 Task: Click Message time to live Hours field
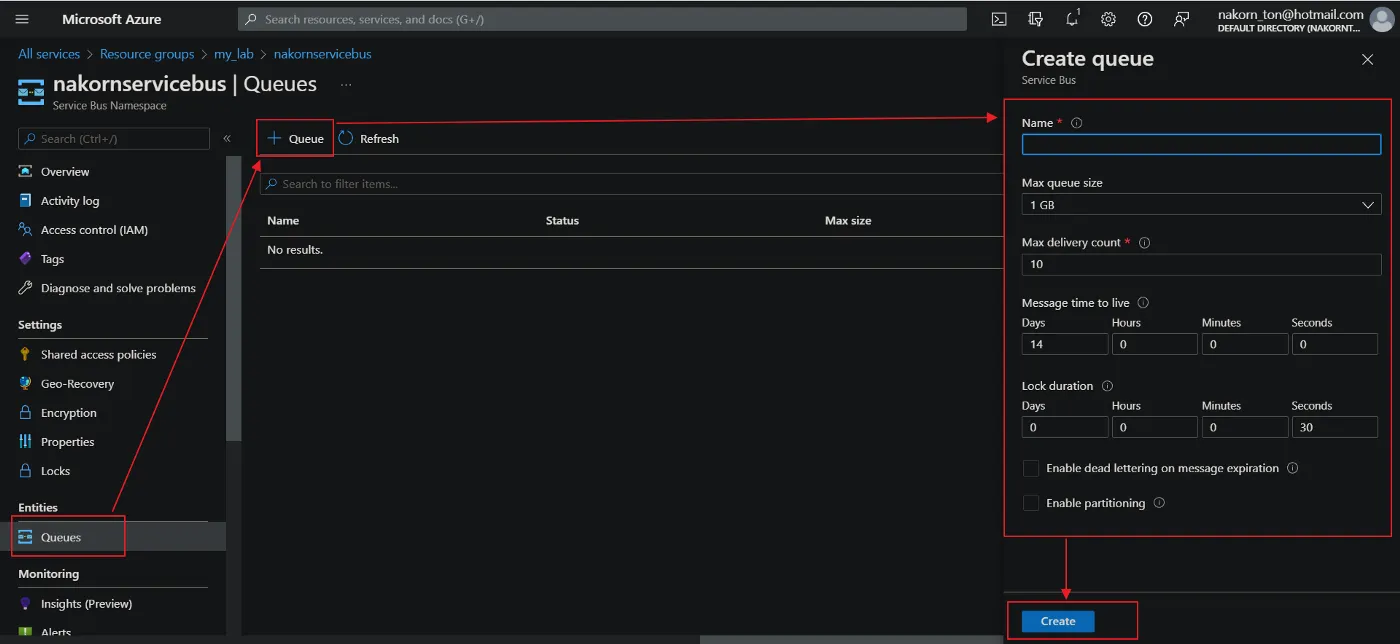pos(1155,344)
